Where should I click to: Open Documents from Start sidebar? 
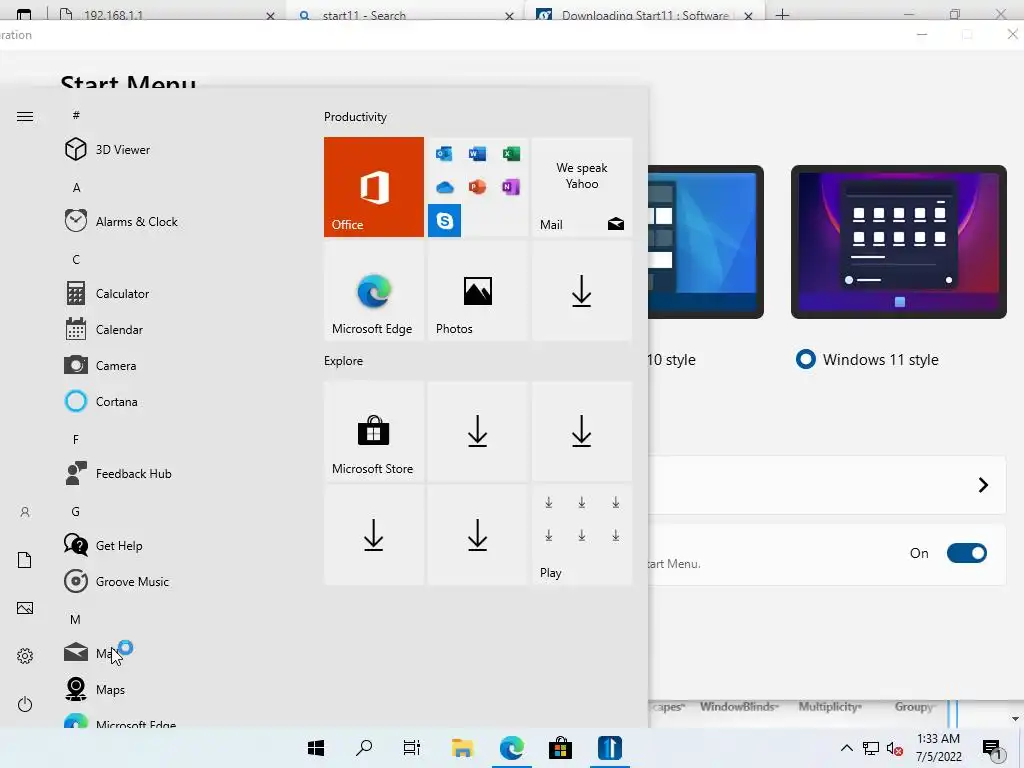pyautogui.click(x=25, y=560)
